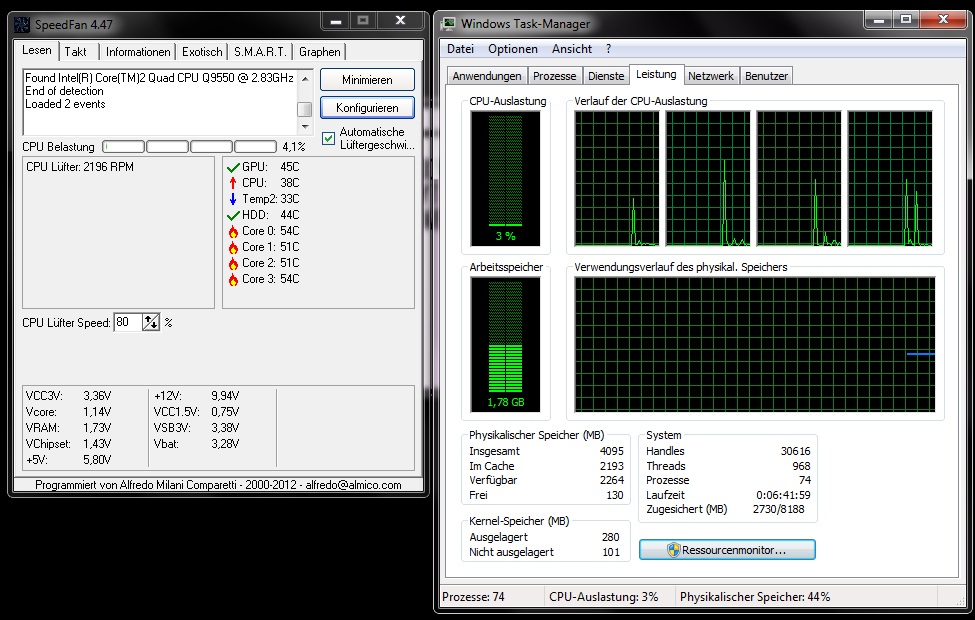The height and width of the screenshot is (620, 975).
Task: Click the log box scroll down arrow
Action: click(x=305, y=126)
